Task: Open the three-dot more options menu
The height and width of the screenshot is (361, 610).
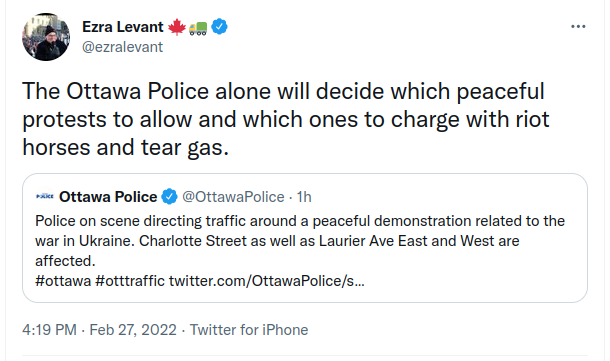Action: click(578, 26)
